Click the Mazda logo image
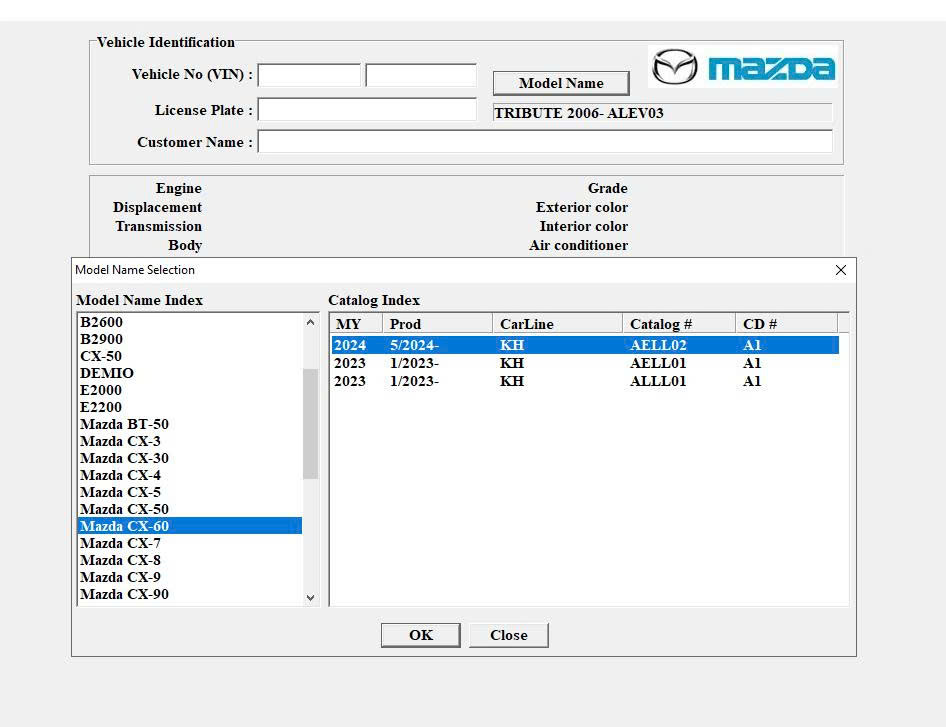The height and width of the screenshot is (727, 946). click(x=743, y=66)
